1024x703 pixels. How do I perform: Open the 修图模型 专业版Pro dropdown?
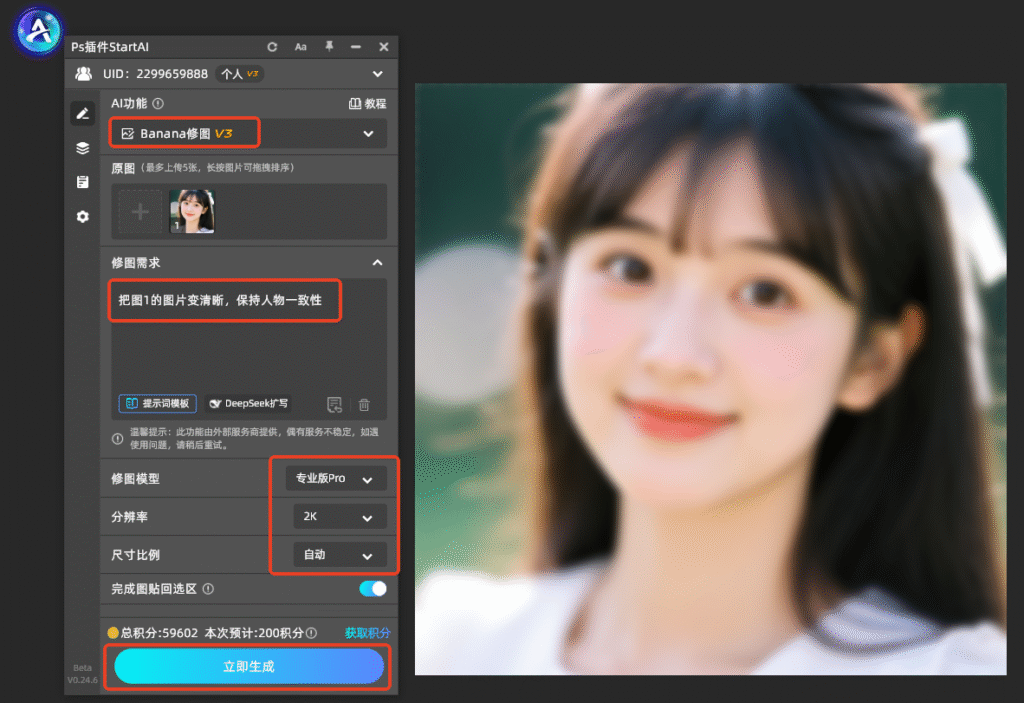click(336, 478)
